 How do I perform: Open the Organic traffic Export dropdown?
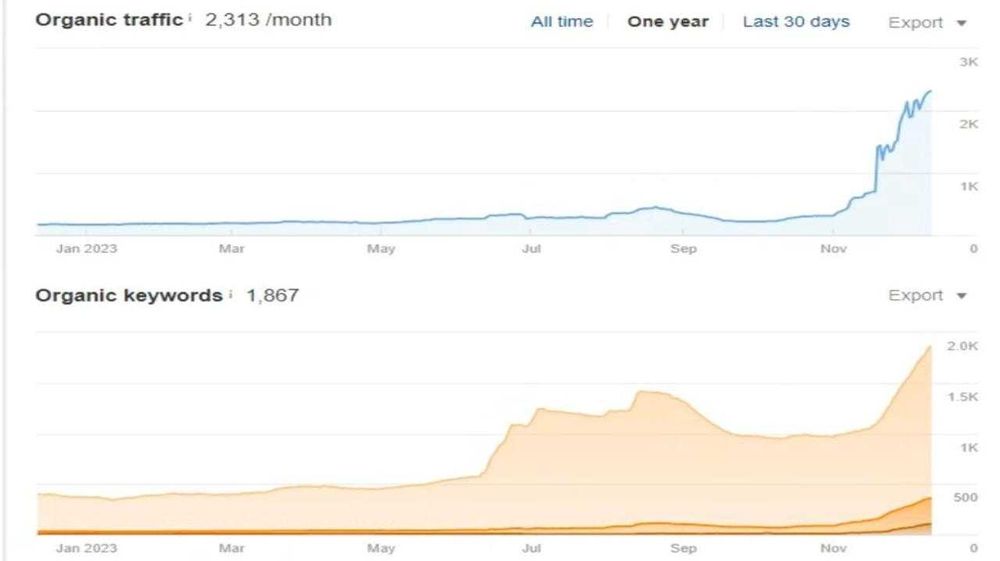click(916, 23)
